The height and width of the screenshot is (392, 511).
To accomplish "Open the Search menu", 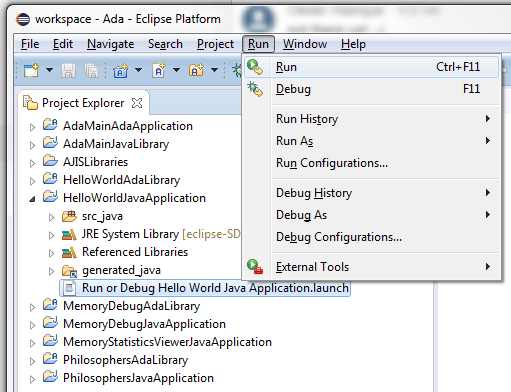I will (x=165, y=44).
